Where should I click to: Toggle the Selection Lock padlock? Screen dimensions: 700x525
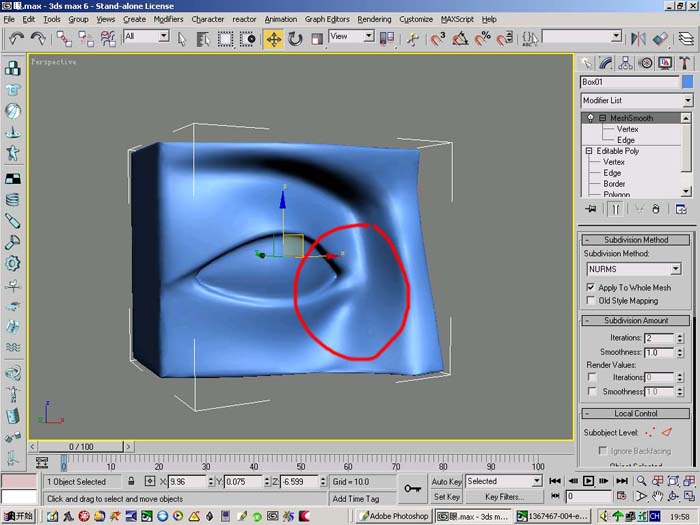tap(131, 481)
